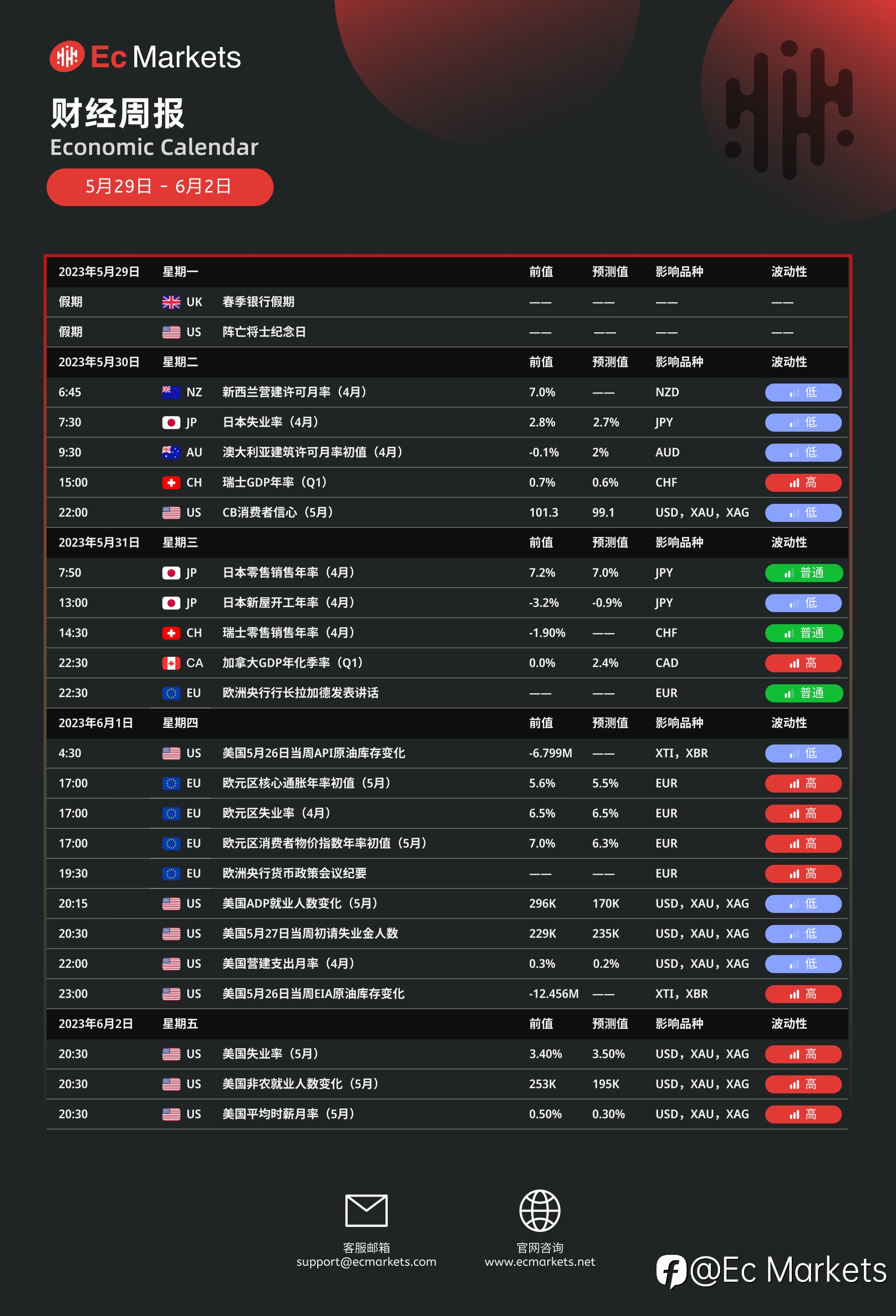Click the 低 volatility badge for 新西兰营建许可月率
Viewport: 896px width, 1316px height.
pos(803,392)
